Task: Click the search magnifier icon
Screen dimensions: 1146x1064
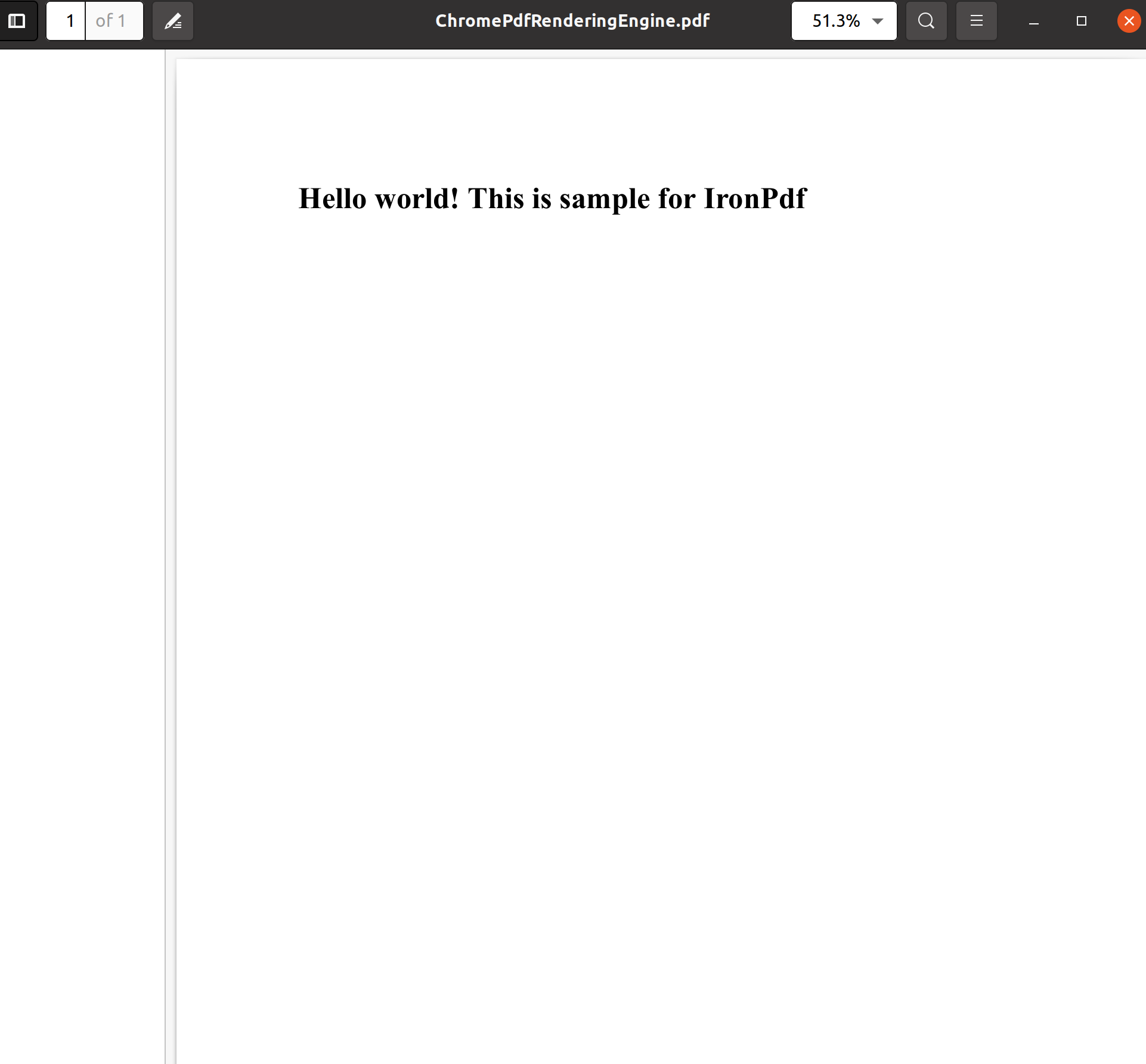Action: 926,21
